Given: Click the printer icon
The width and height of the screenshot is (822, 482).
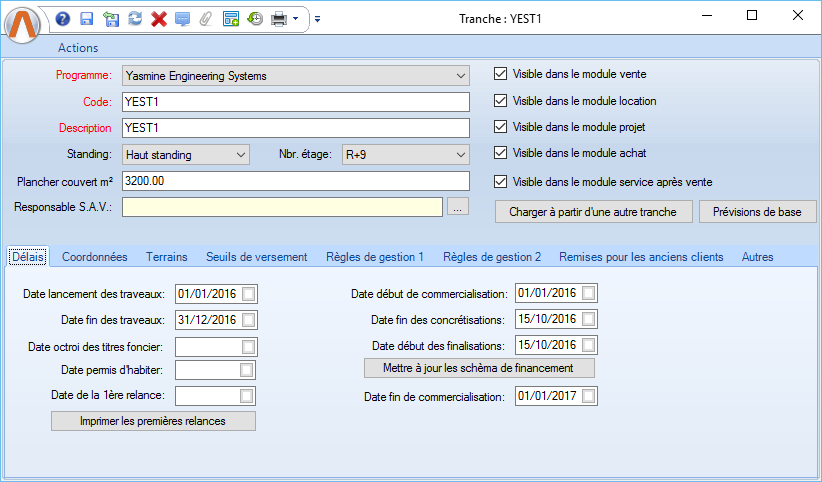Looking at the screenshot, I should click(x=280, y=18).
